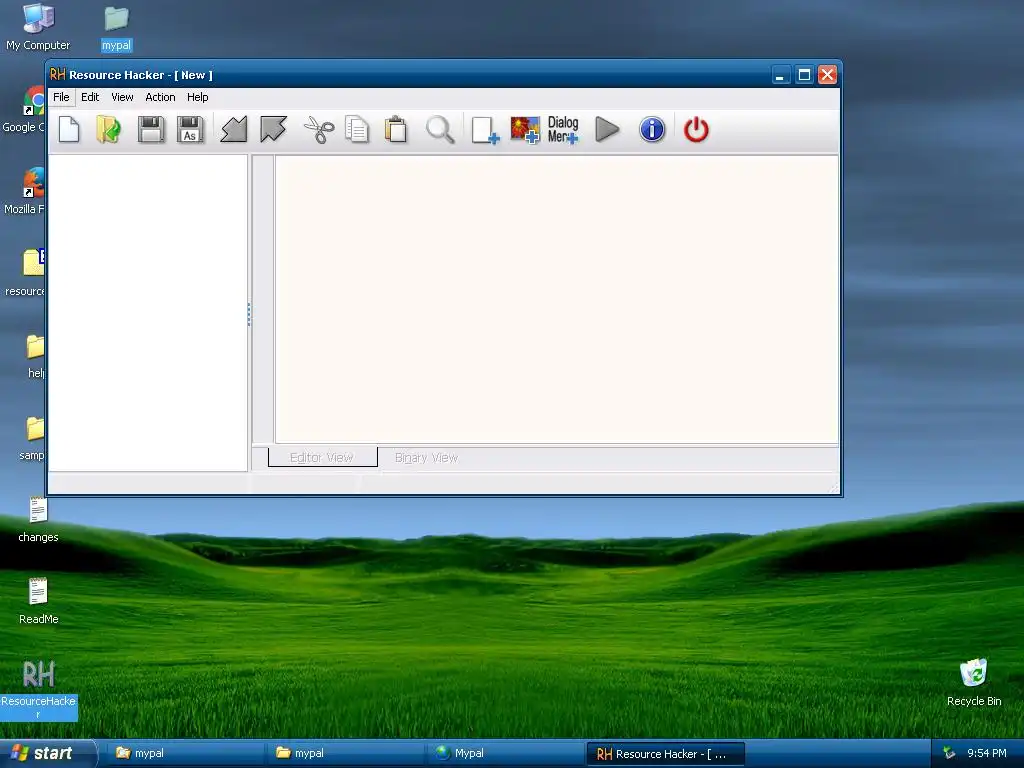Open the Action menu
Viewport: 1024px width, 768px height.
point(160,97)
